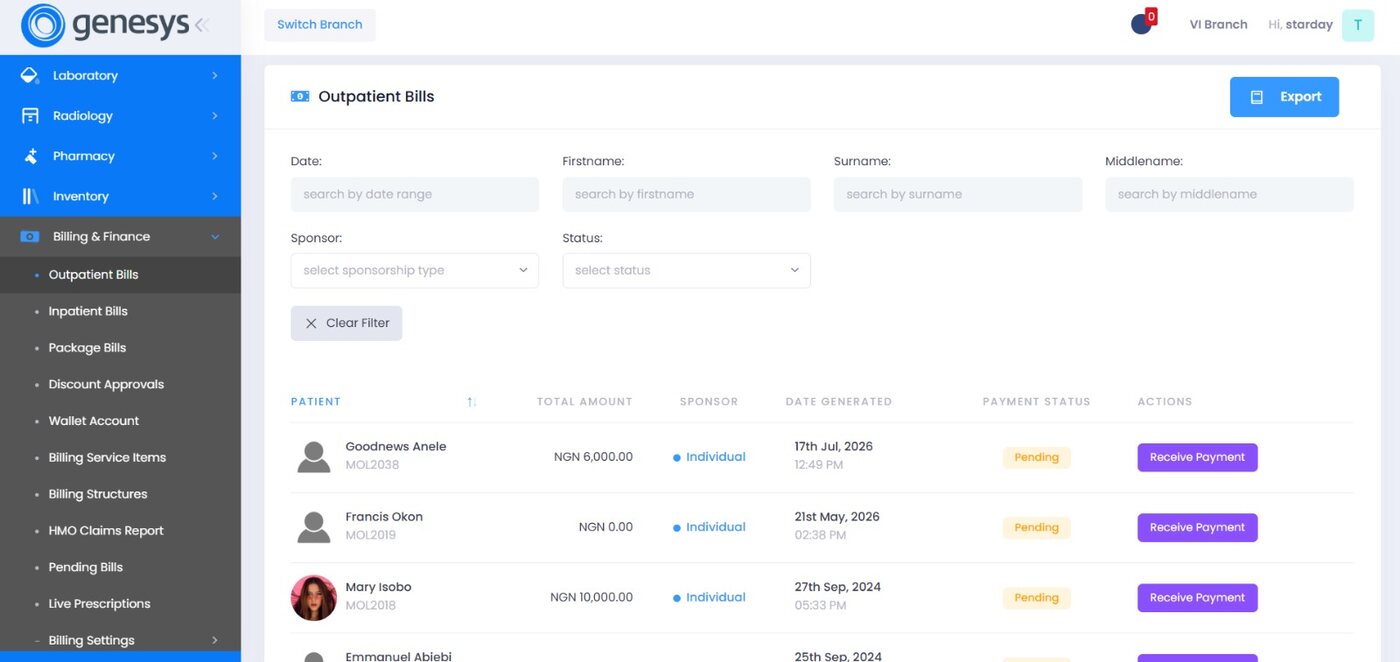1400x662 pixels.
Task: Open Inpatient Bills menu item
Action: [120, 311]
